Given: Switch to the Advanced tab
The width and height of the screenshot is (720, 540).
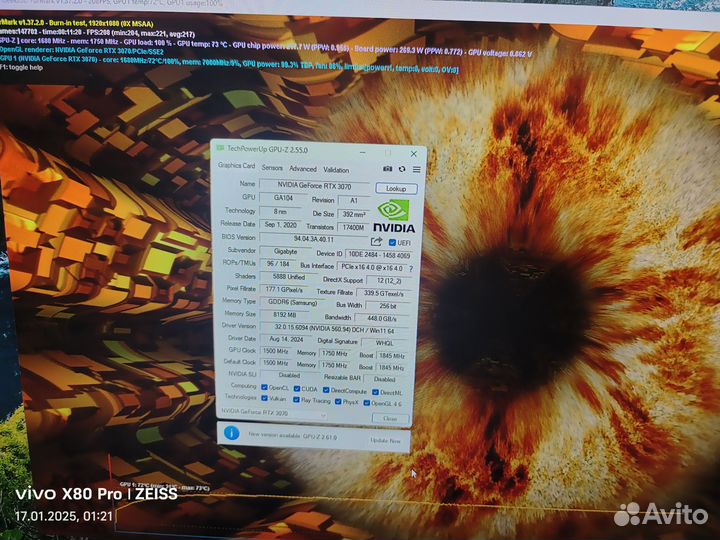Looking at the screenshot, I should point(303,169).
